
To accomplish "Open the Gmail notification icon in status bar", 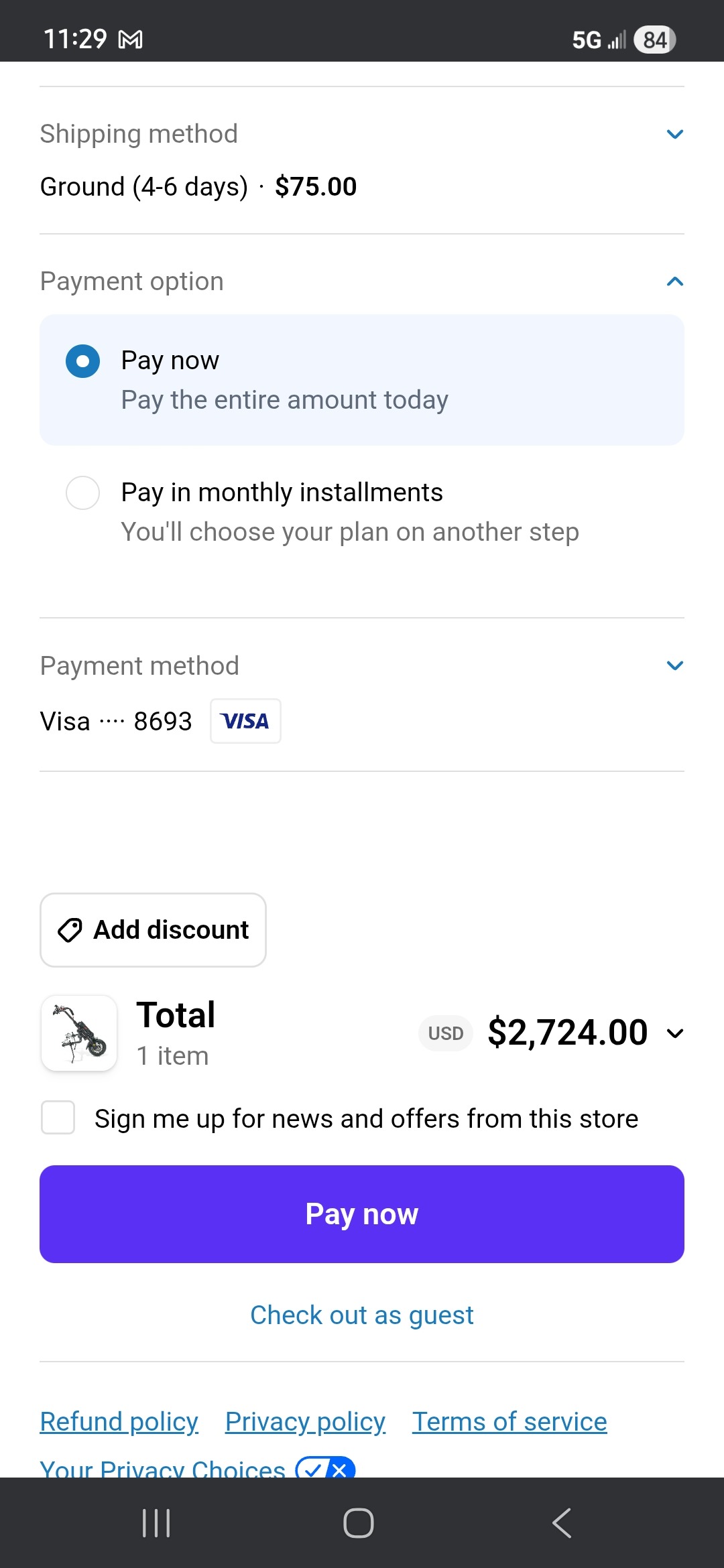I will pyautogui.click(x=130, y=40).
